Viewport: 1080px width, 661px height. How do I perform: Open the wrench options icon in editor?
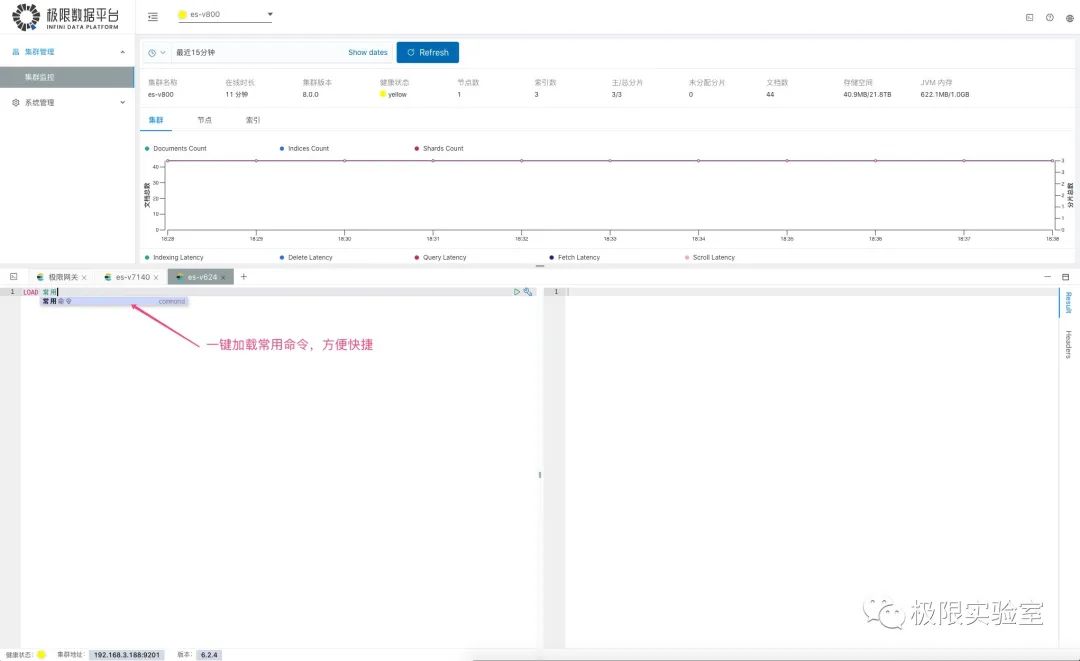point(528,292)
